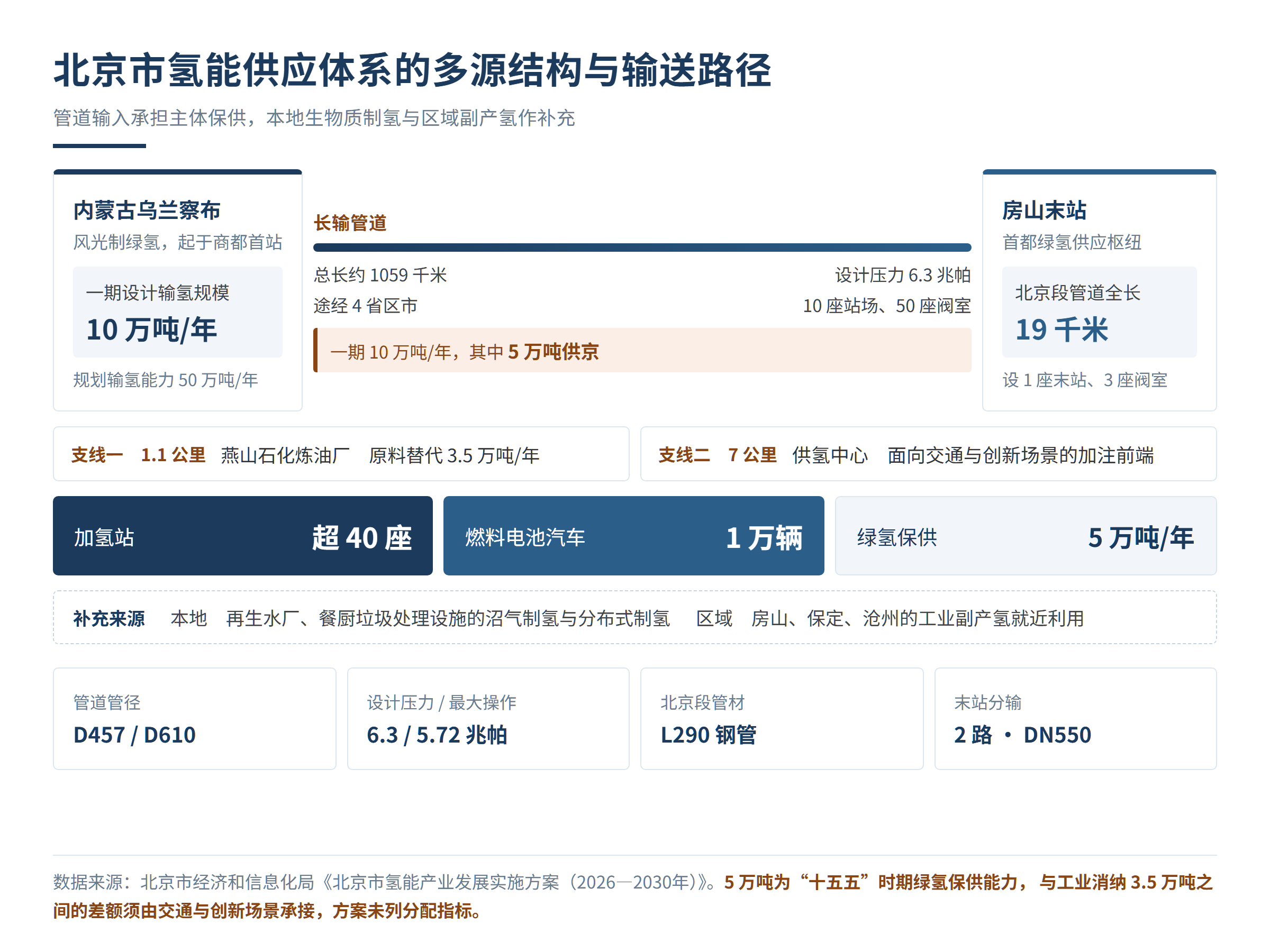This screenshot has height=952, width=1270.
Task: Click the text 燕山石化炼油厂
Action: tap(285, 455)
